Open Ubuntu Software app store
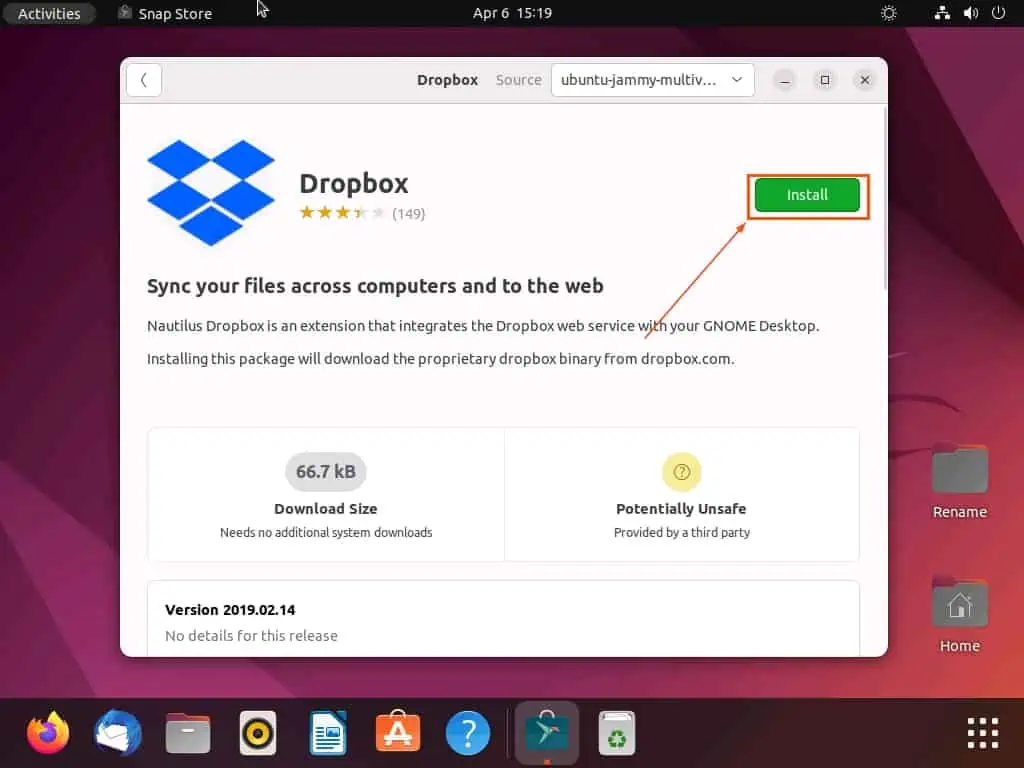The width and height of the screenshot is (1024, 768). [x=397, y=733]
